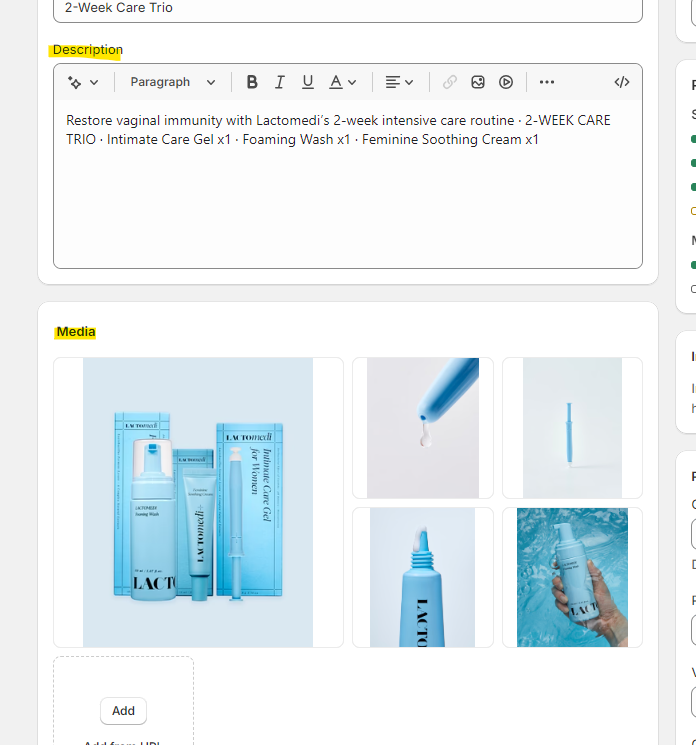This screenshot has width=696, height=745.
Task: Expand the AI generate options chevron
Action: pos(94,82)
